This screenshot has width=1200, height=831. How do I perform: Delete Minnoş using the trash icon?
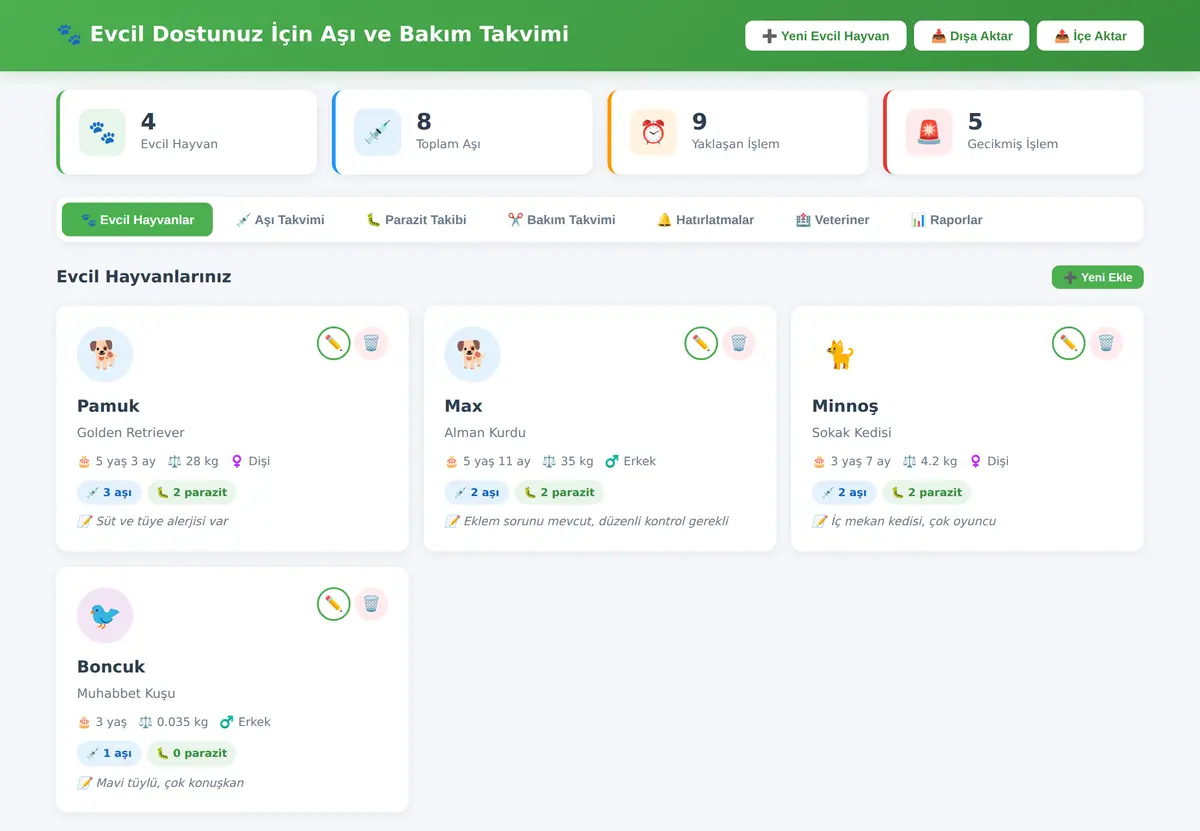tap(1106, 343)
